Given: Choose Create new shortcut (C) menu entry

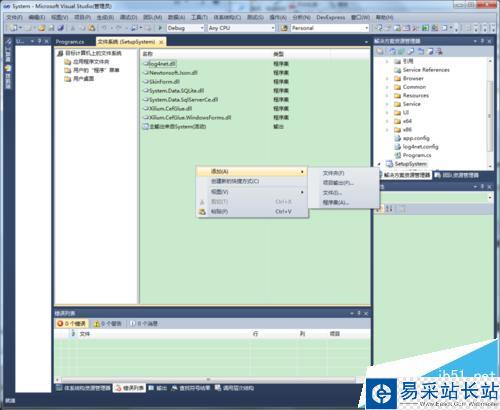Looking at the screenshot, I should (x=252, y=181).
